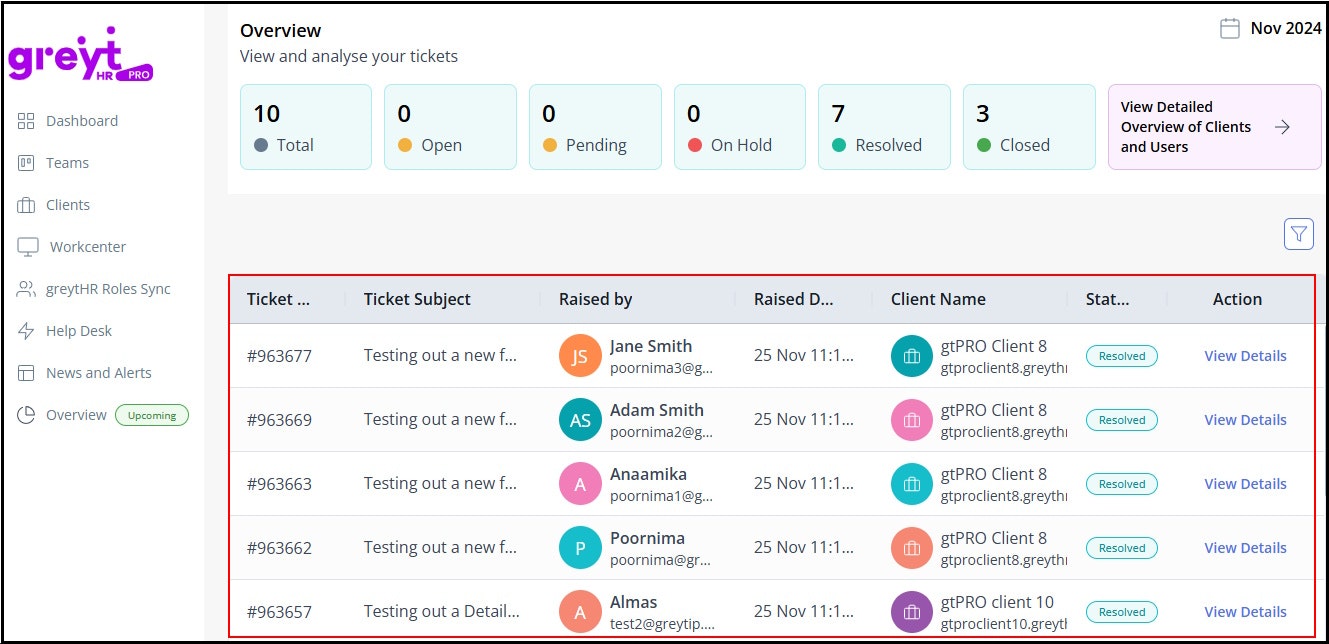The width and height of the screenshot is (1329, 644).
Task: Click the Resolved badge for ticket #963677
Action: (1122, 356)
